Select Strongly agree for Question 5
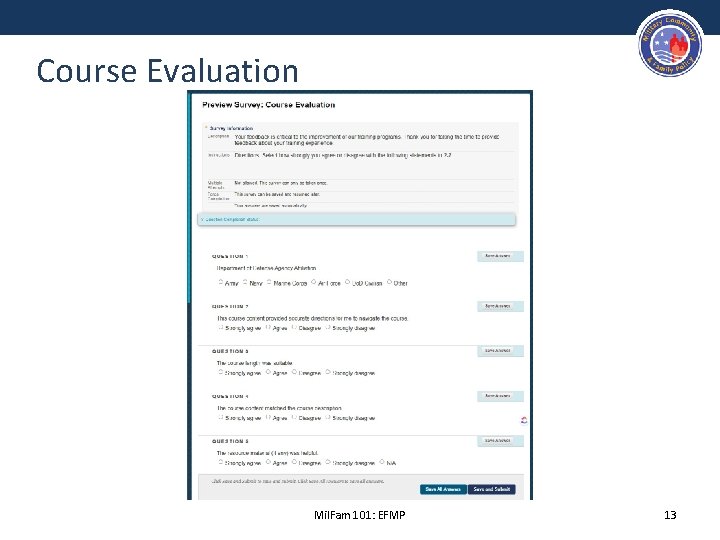This screenshot has height=540, width=720. [x=221, y=462]
